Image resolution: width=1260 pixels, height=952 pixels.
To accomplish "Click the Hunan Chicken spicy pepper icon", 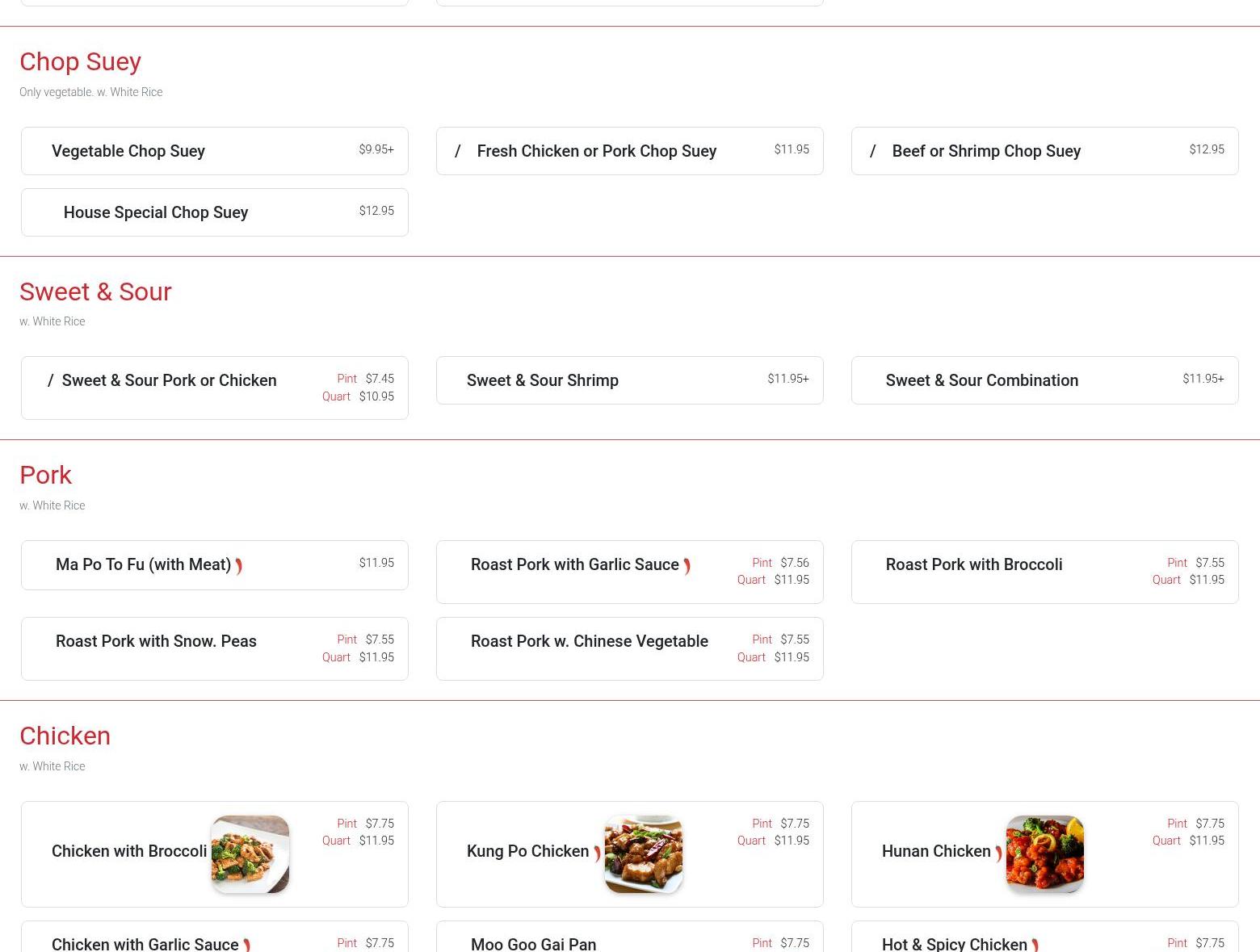I will (x=998, y=853).
